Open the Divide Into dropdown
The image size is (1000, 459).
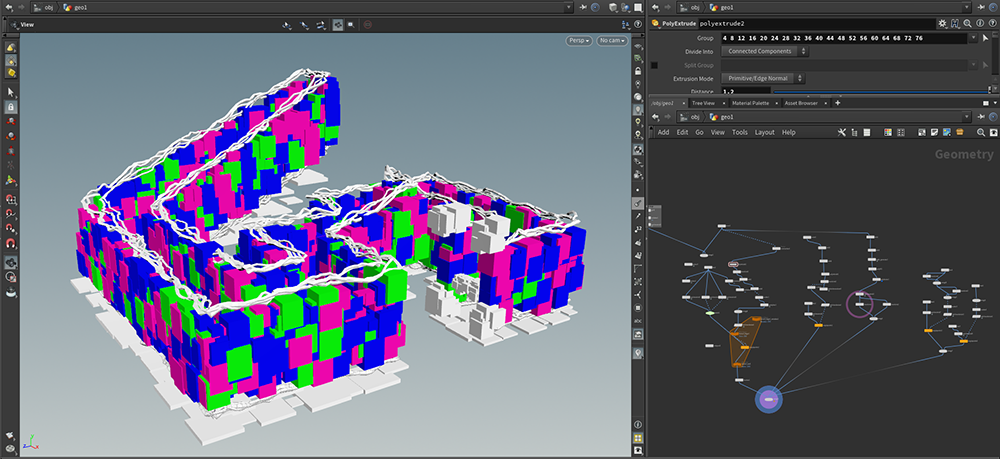(x=767, y=51)
